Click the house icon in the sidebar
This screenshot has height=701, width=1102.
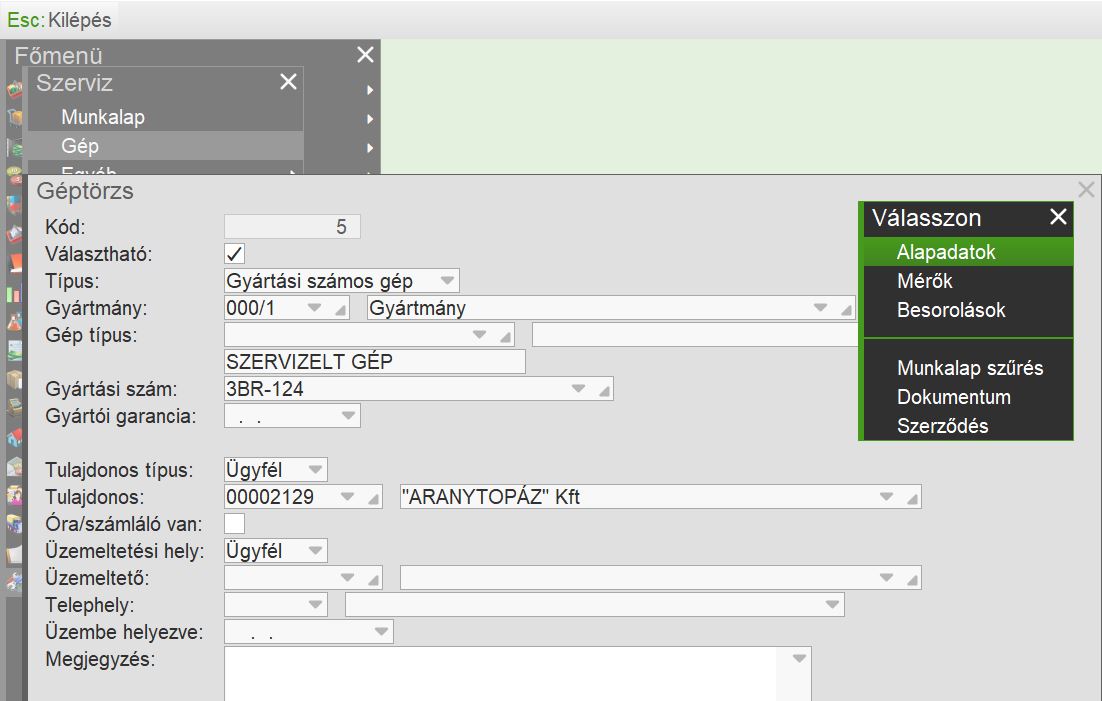[x=14, y=437]
